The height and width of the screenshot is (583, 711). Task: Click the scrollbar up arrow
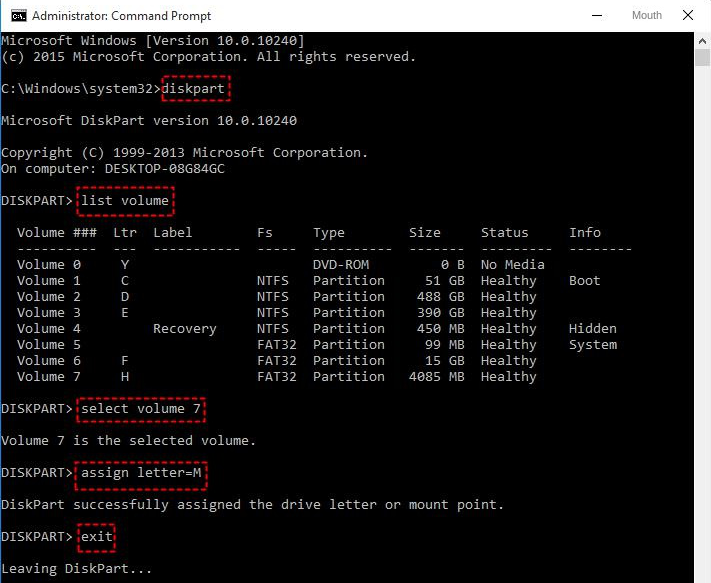click(x=702, y=40)
